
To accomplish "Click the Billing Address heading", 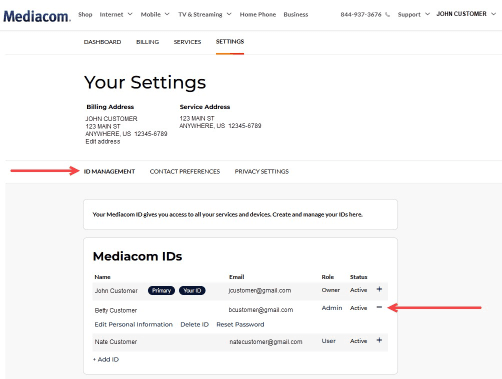I will (x=110, y=107).
